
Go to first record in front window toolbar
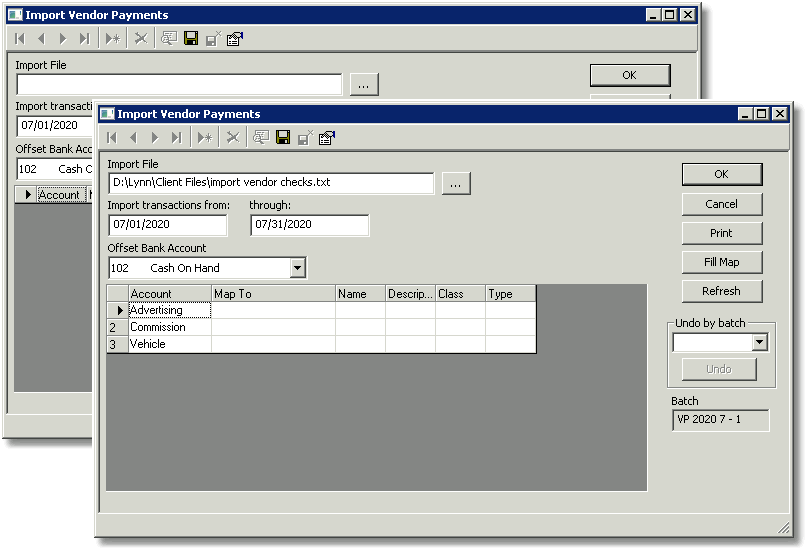[x=112, y=138]
